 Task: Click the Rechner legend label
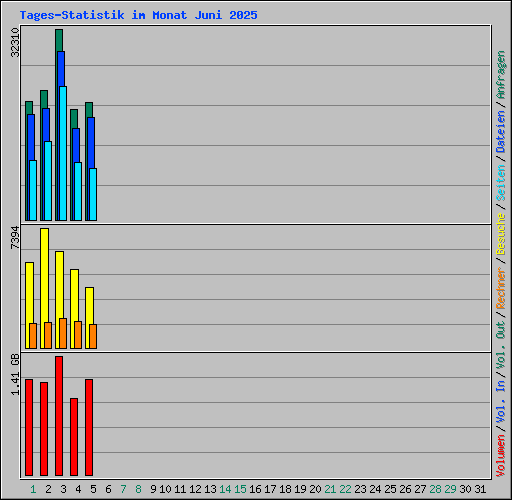point(501,288)
